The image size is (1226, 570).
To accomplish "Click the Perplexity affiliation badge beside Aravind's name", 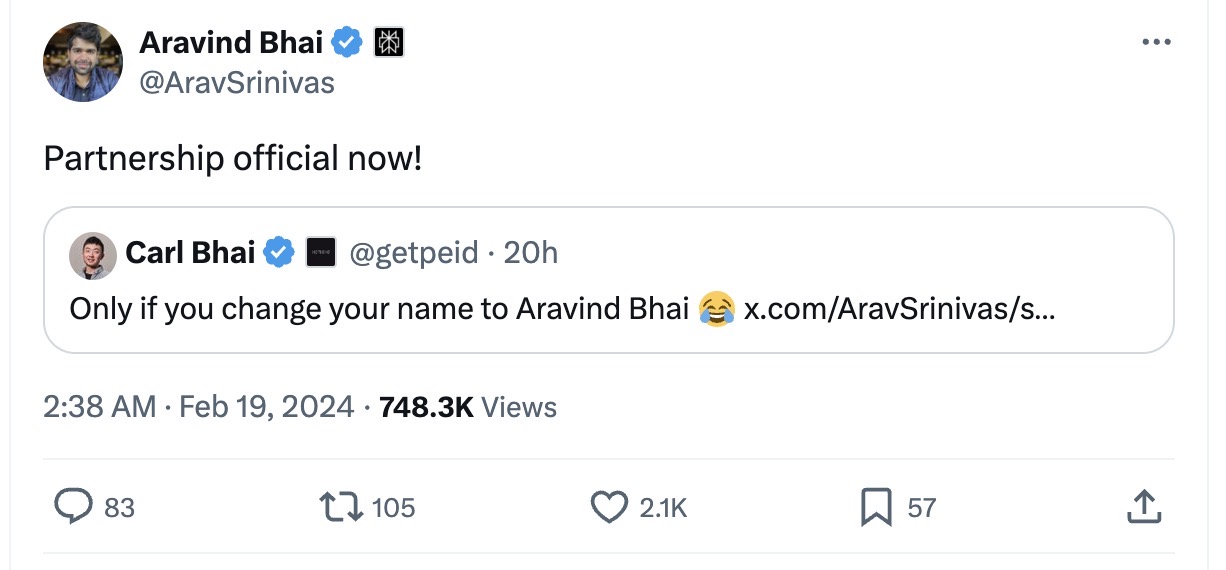I will [388, 42].
